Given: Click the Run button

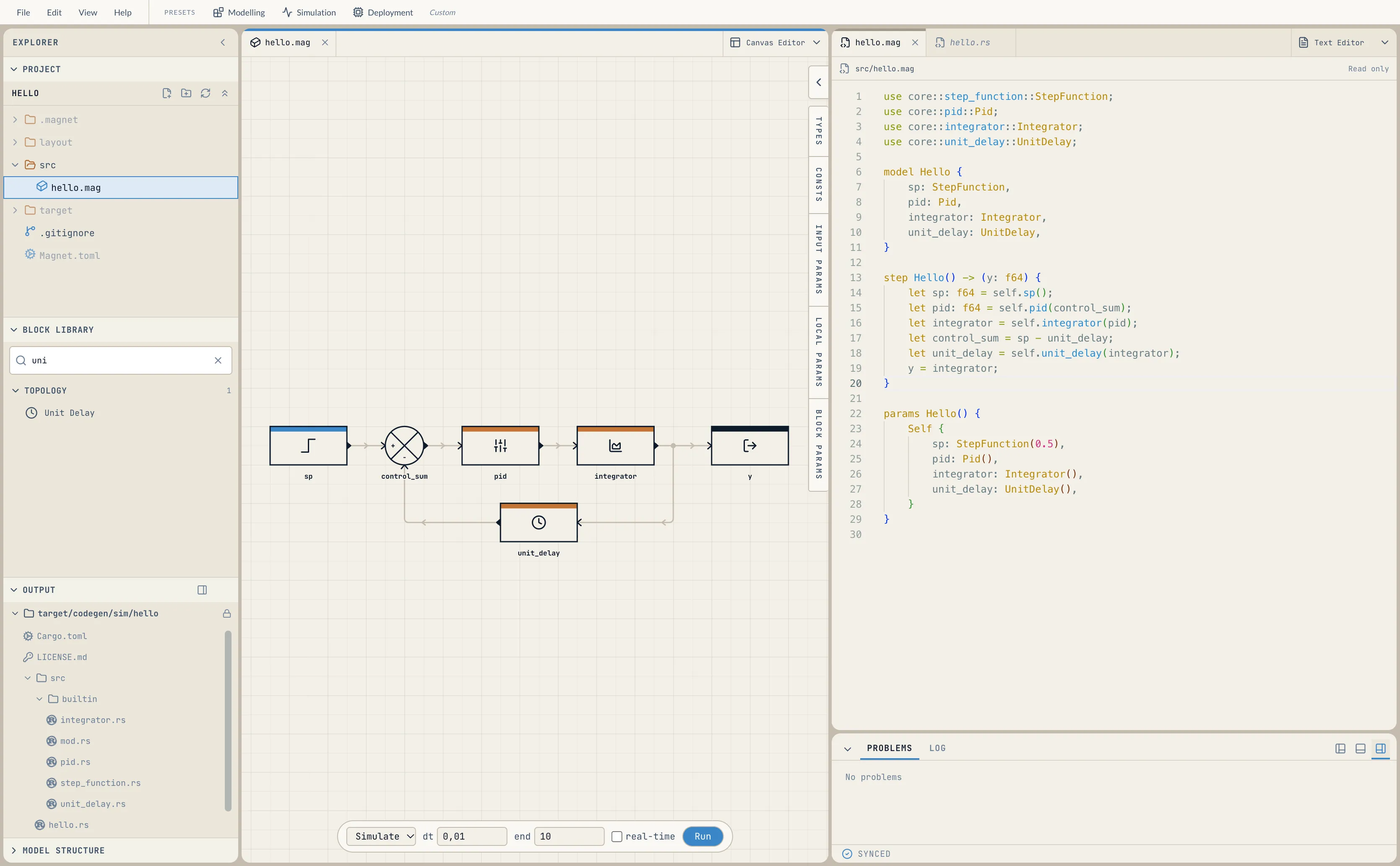Looking at the screenshot, I should coord(703,837).
